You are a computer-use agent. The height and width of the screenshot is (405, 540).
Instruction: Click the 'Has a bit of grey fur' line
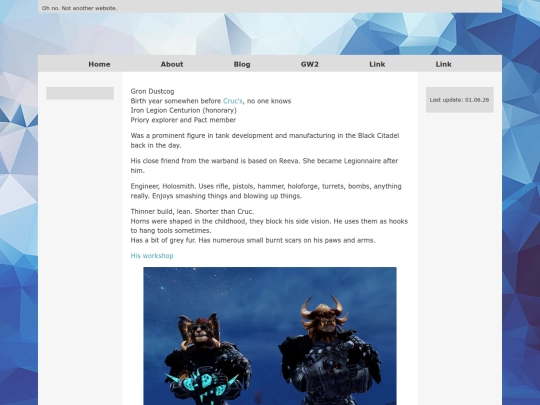point(253,240)
